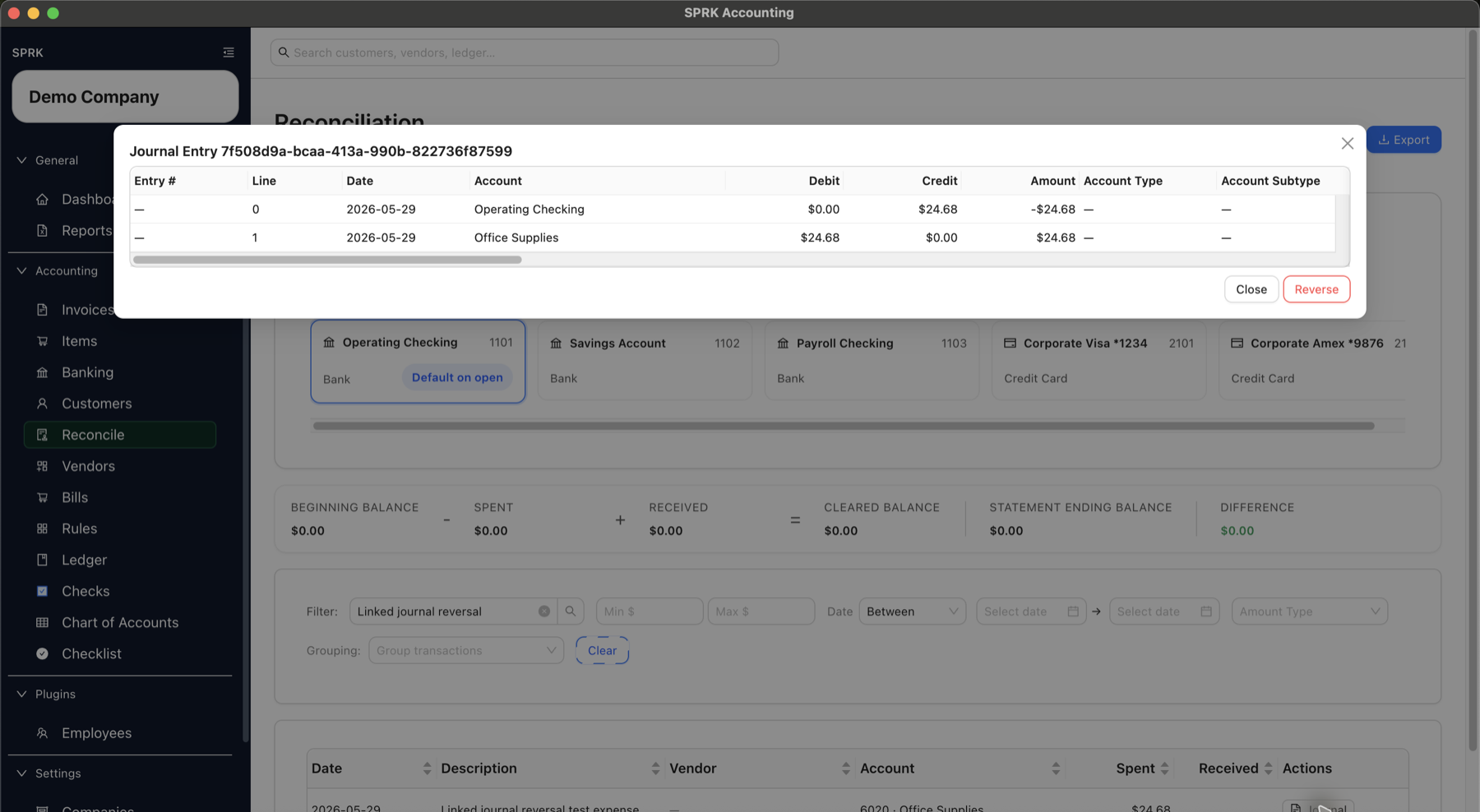Screen dimensions: 1480x812
Task: Go to Chart of Accounts
Action: 120,622
